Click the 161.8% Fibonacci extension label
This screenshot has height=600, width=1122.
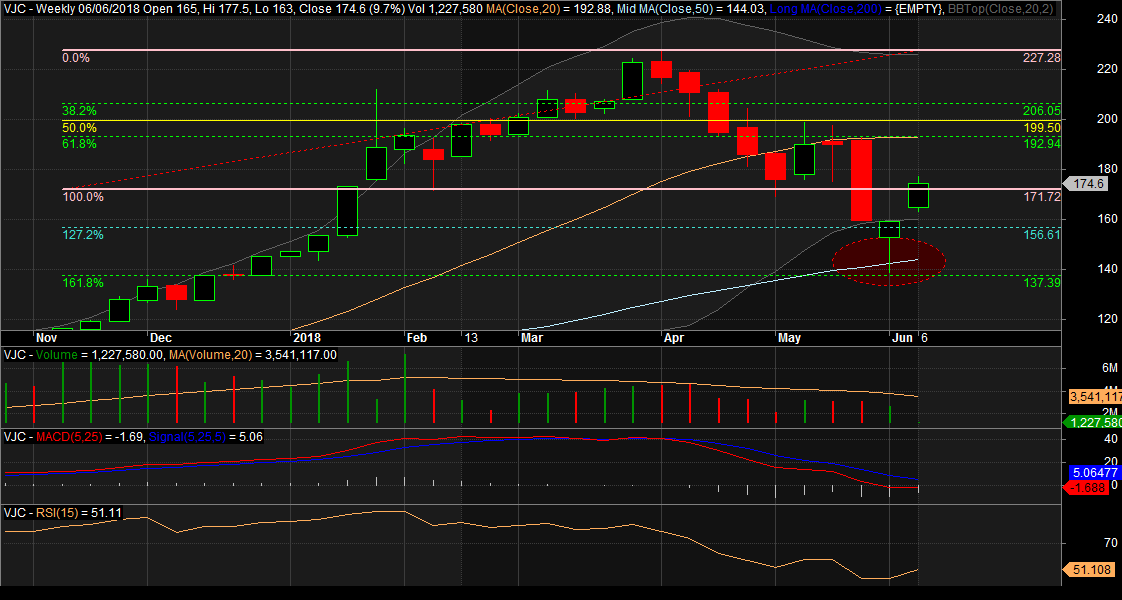pos(83,283)
